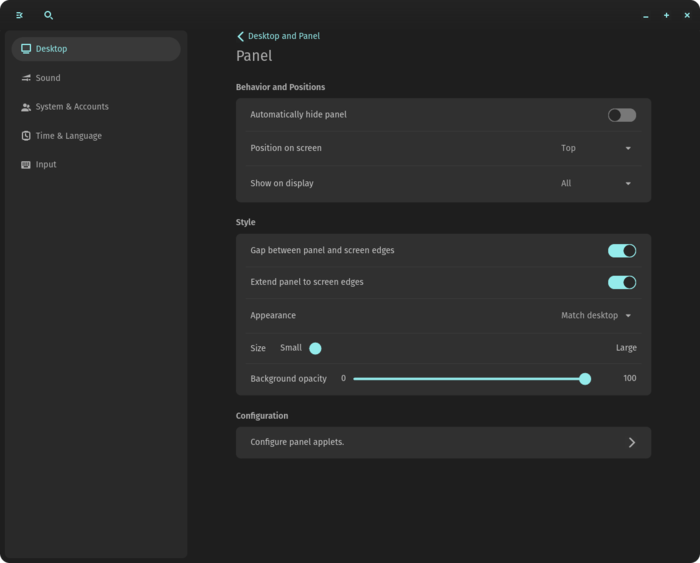Image resolution: width=700 pixels, height=563 pixels.
Task: Click the Time & Language clock icon
Action: coord(26,136)
